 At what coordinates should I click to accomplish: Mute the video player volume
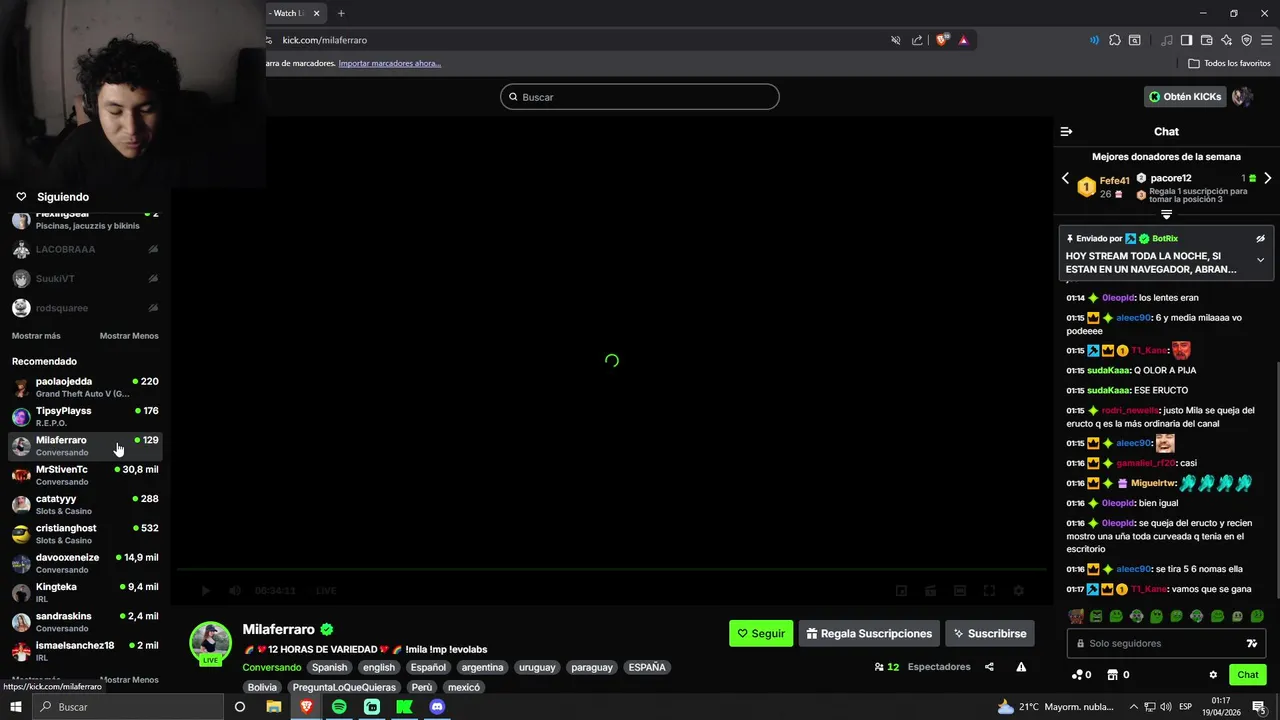tap(235, 591)
